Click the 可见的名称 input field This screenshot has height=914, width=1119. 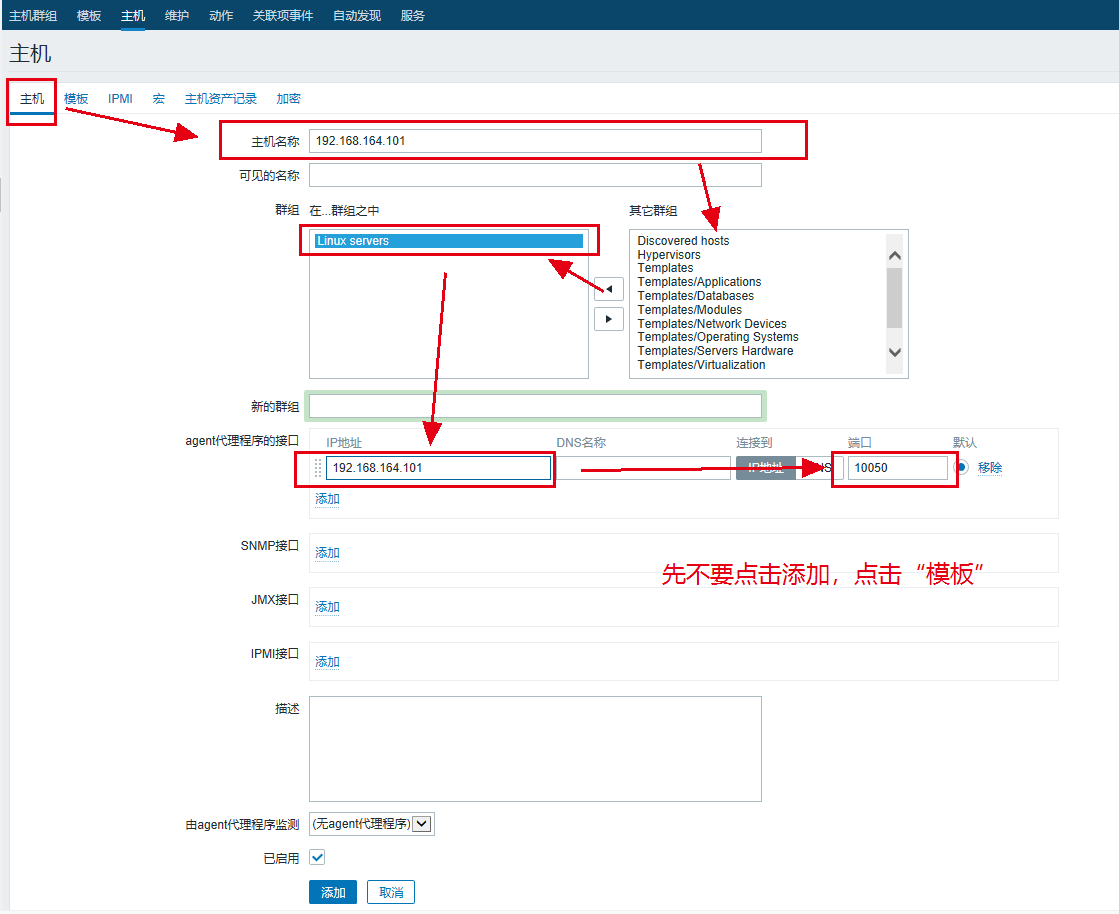tap(535, 175)
